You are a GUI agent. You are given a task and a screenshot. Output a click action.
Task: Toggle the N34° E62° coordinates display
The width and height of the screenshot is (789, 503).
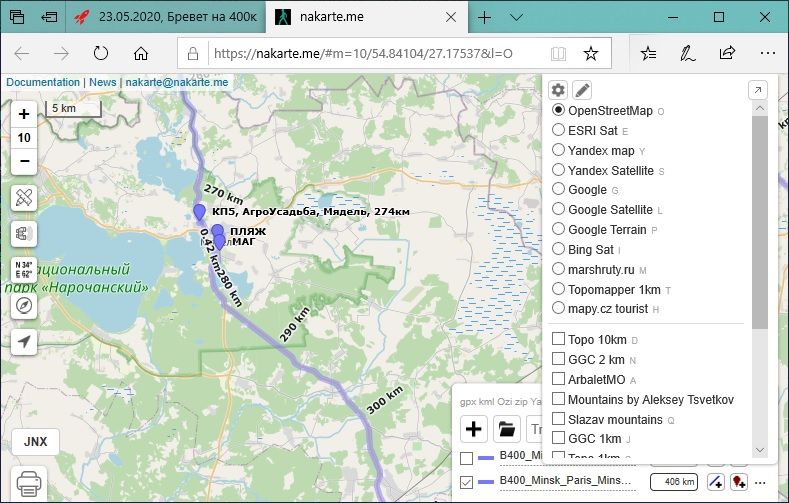point(24,270)
